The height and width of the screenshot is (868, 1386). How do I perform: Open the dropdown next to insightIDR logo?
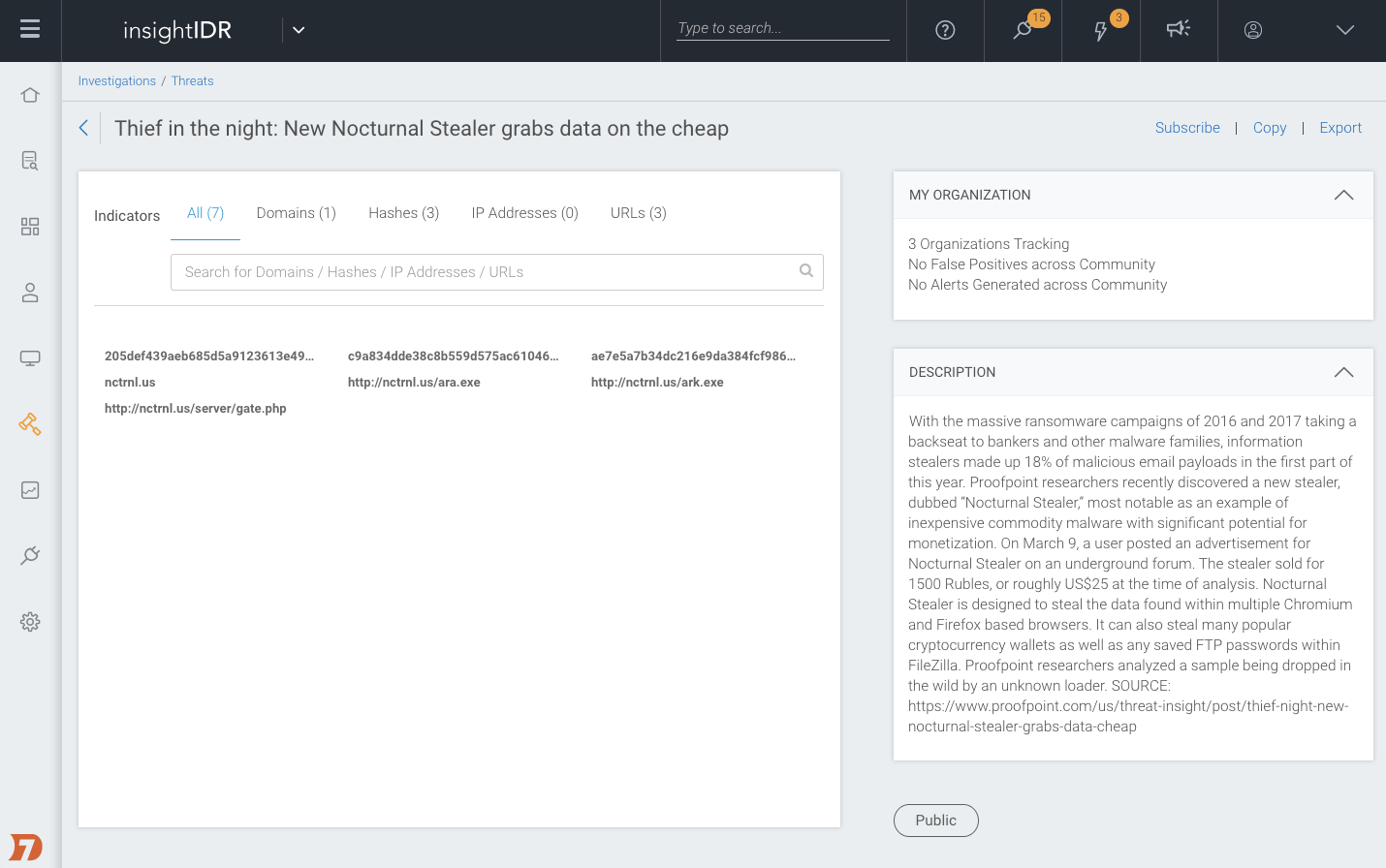299,30
